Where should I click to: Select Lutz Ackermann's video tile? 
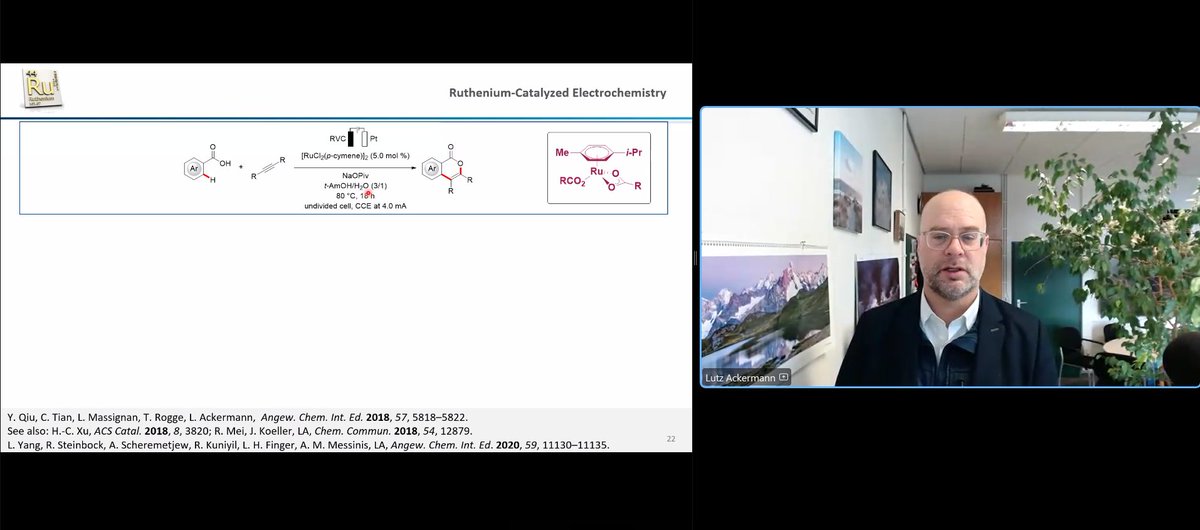(x=949, y=246)
